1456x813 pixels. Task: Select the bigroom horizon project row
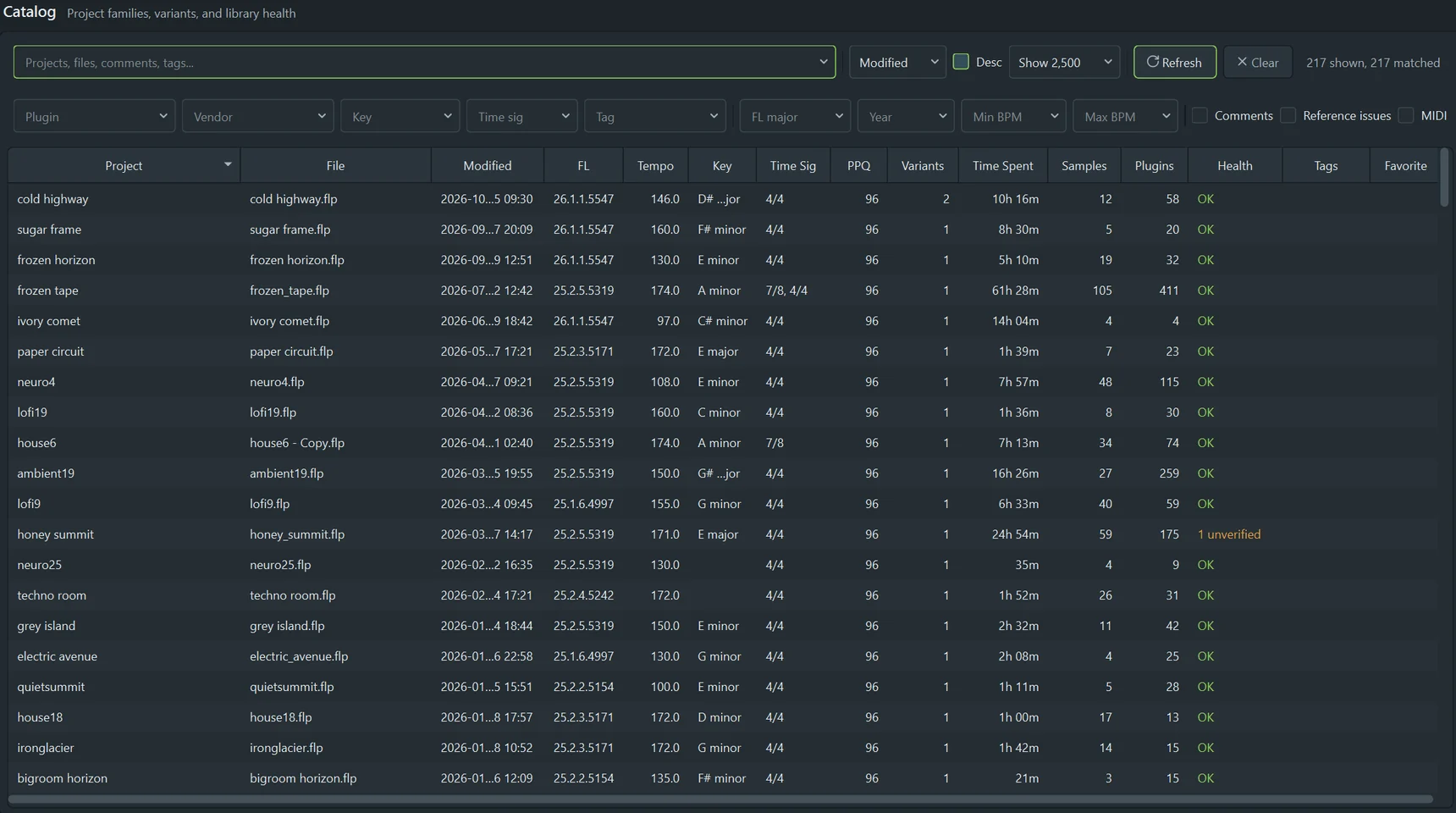point(723,778)
